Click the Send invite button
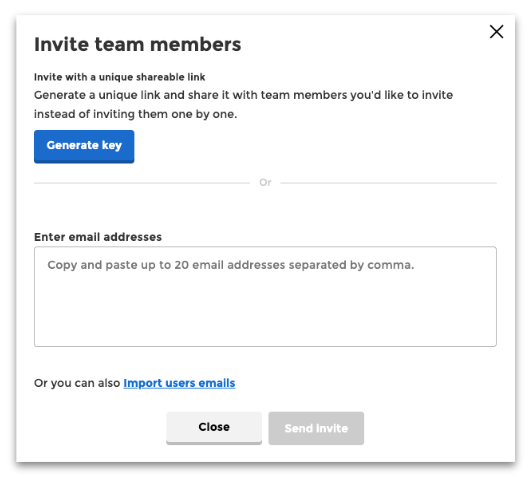530x478 pixels. tap(316, 428)
